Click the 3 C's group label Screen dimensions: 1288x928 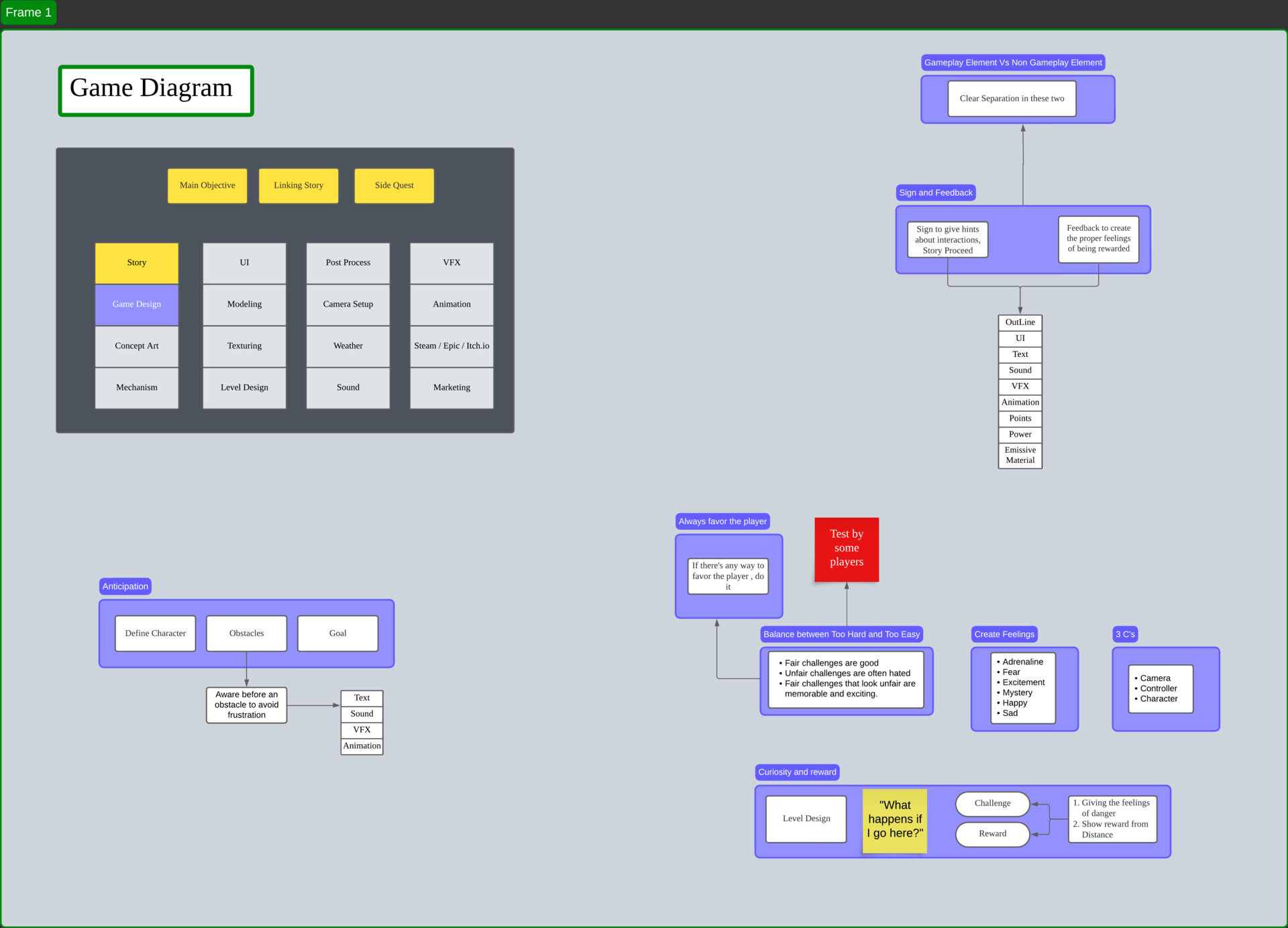tap(1125, 634)
